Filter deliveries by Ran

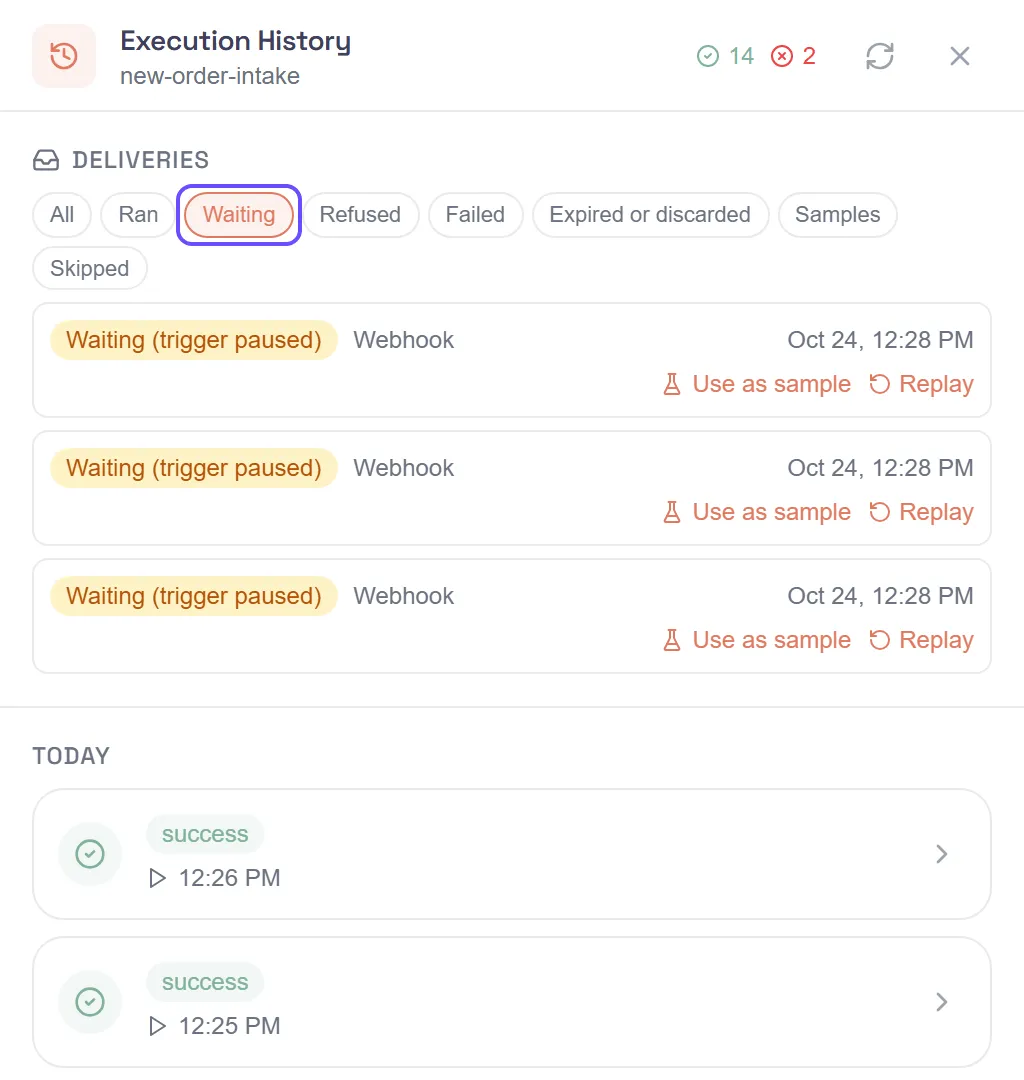pos(138,214)
